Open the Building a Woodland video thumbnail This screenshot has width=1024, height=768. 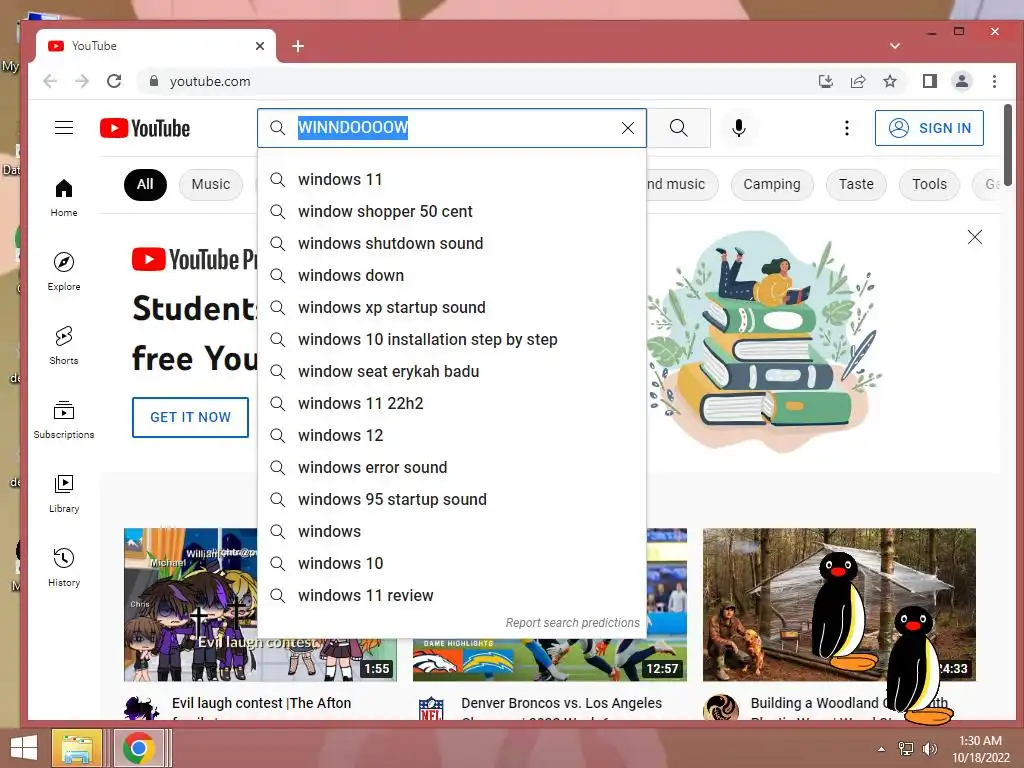tap(839, 605)
